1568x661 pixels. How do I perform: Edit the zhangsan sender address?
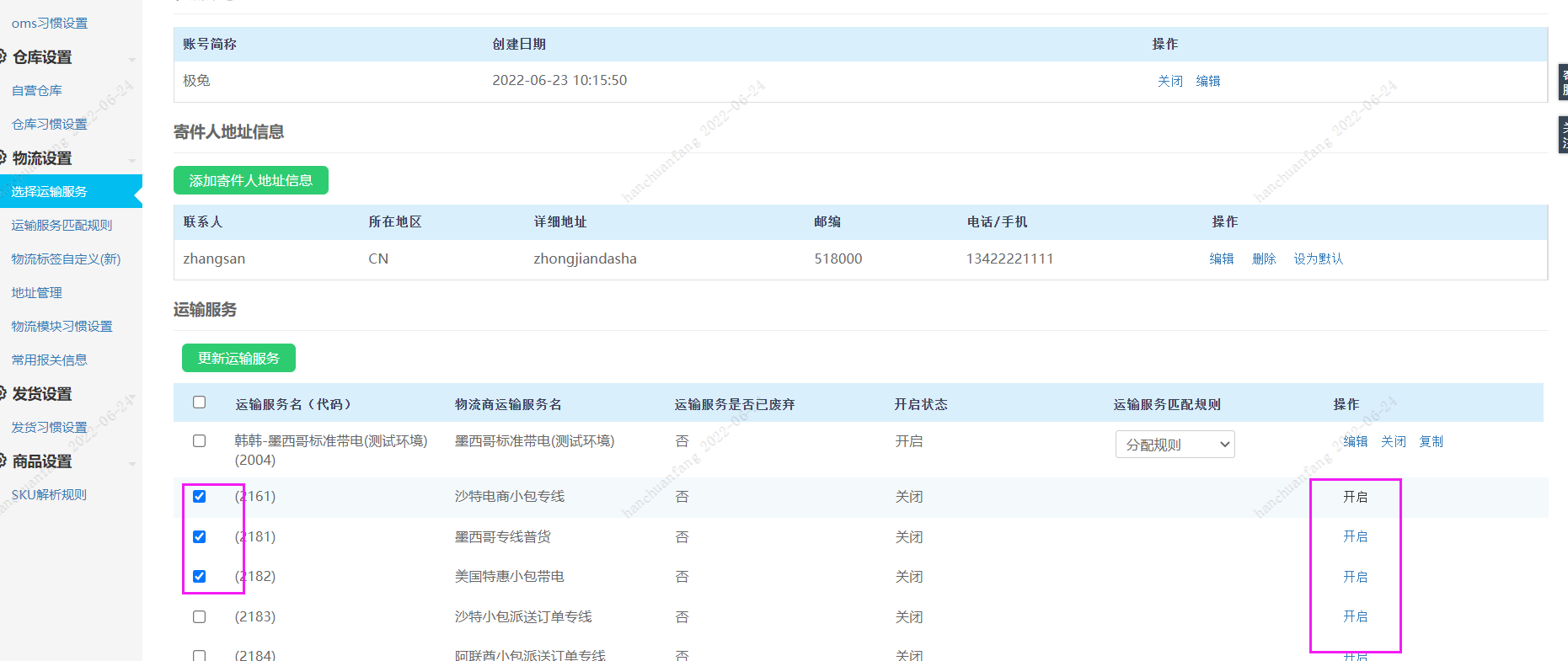(x=1222, y=259)
